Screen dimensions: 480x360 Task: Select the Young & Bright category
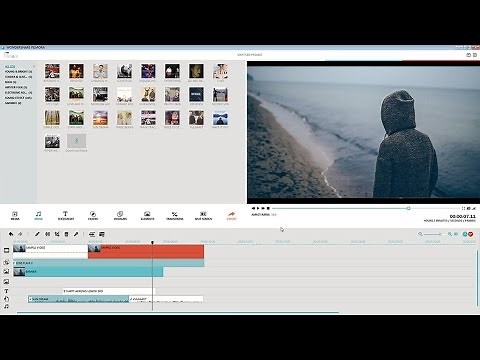18,72
